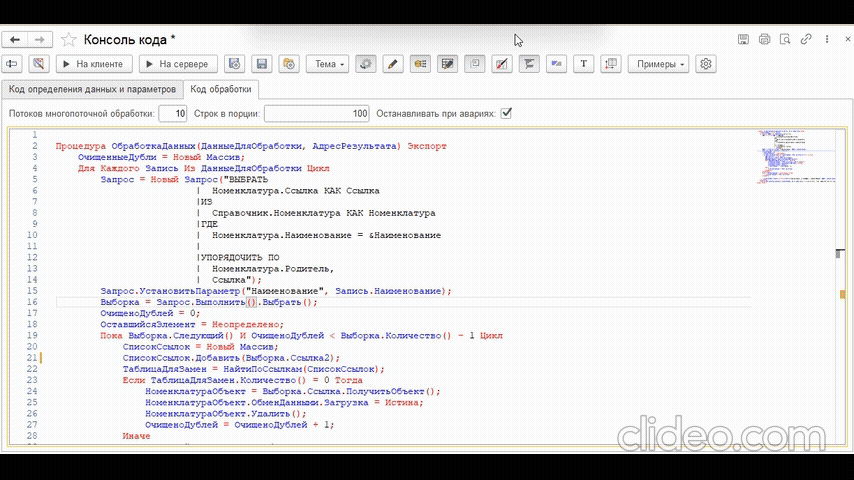
Task: Toggle the orange list toolbar button
Action: click(420, 64)
